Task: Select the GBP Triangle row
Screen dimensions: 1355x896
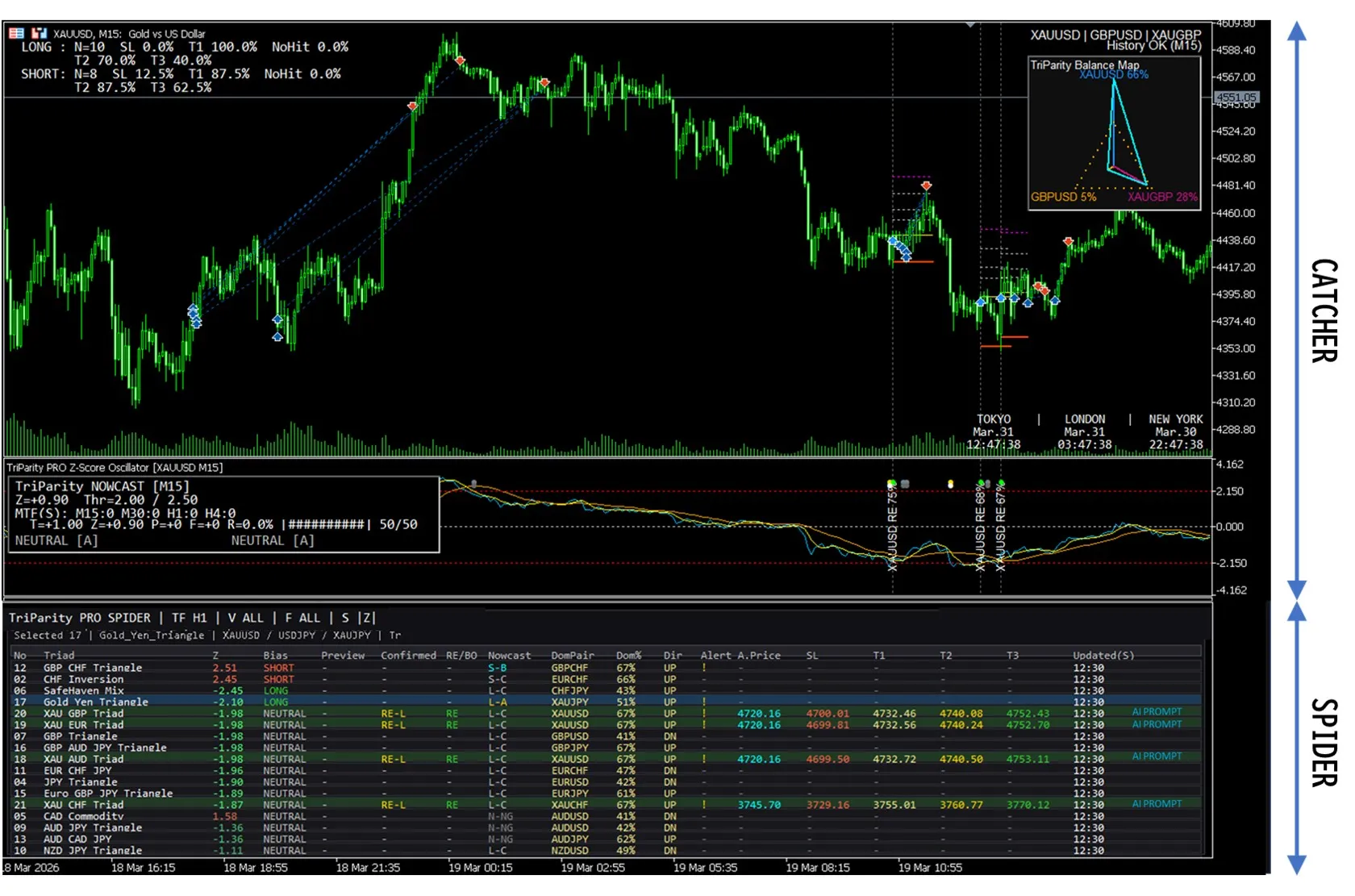Action: (605, 736)
